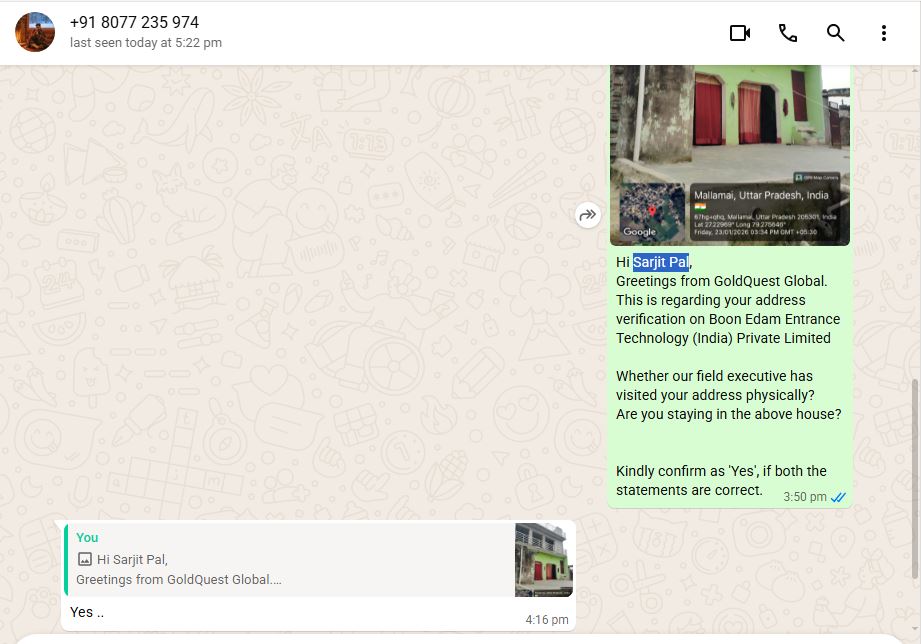Open contact info for +91 8077 235 974

134,22
